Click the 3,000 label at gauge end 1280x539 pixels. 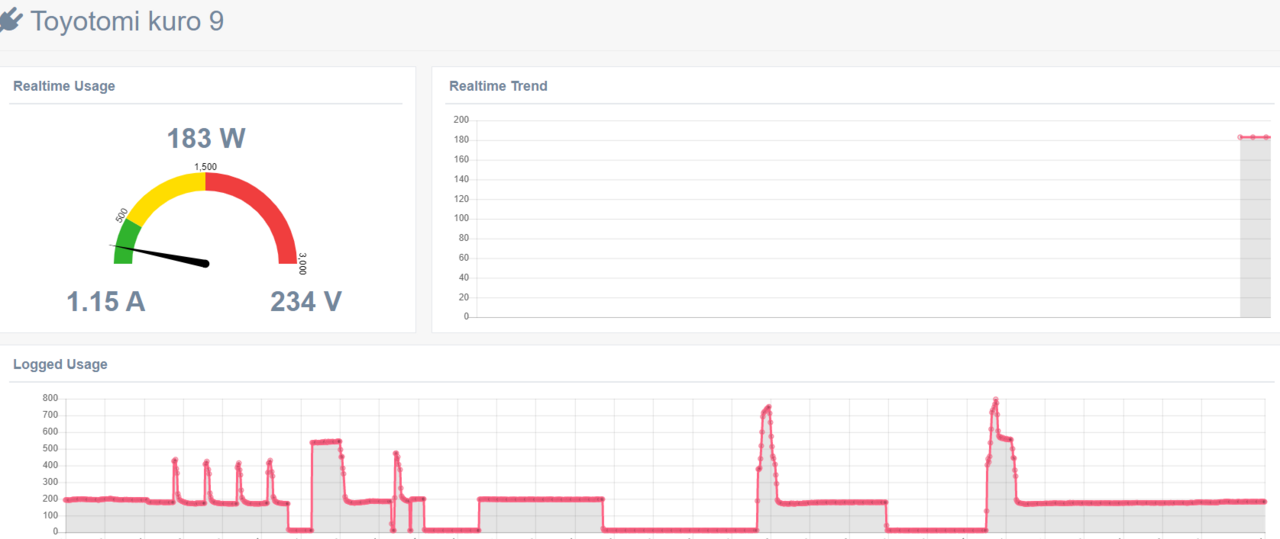coord(302,263)
